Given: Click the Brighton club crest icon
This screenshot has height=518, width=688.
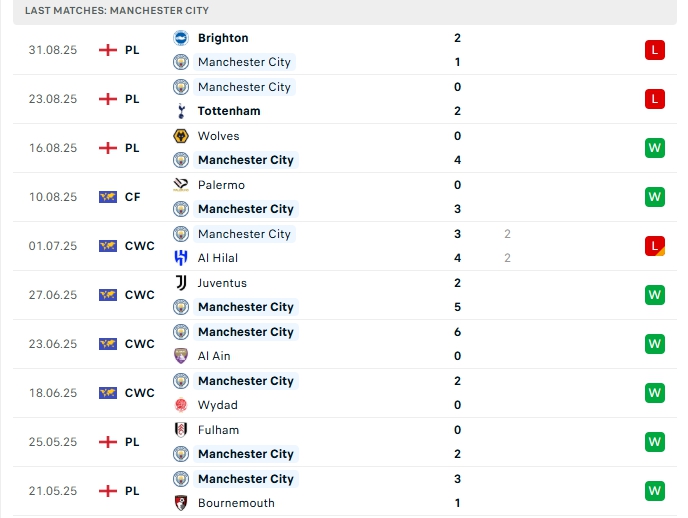Looking at the screenshot, I should (181, 38).
